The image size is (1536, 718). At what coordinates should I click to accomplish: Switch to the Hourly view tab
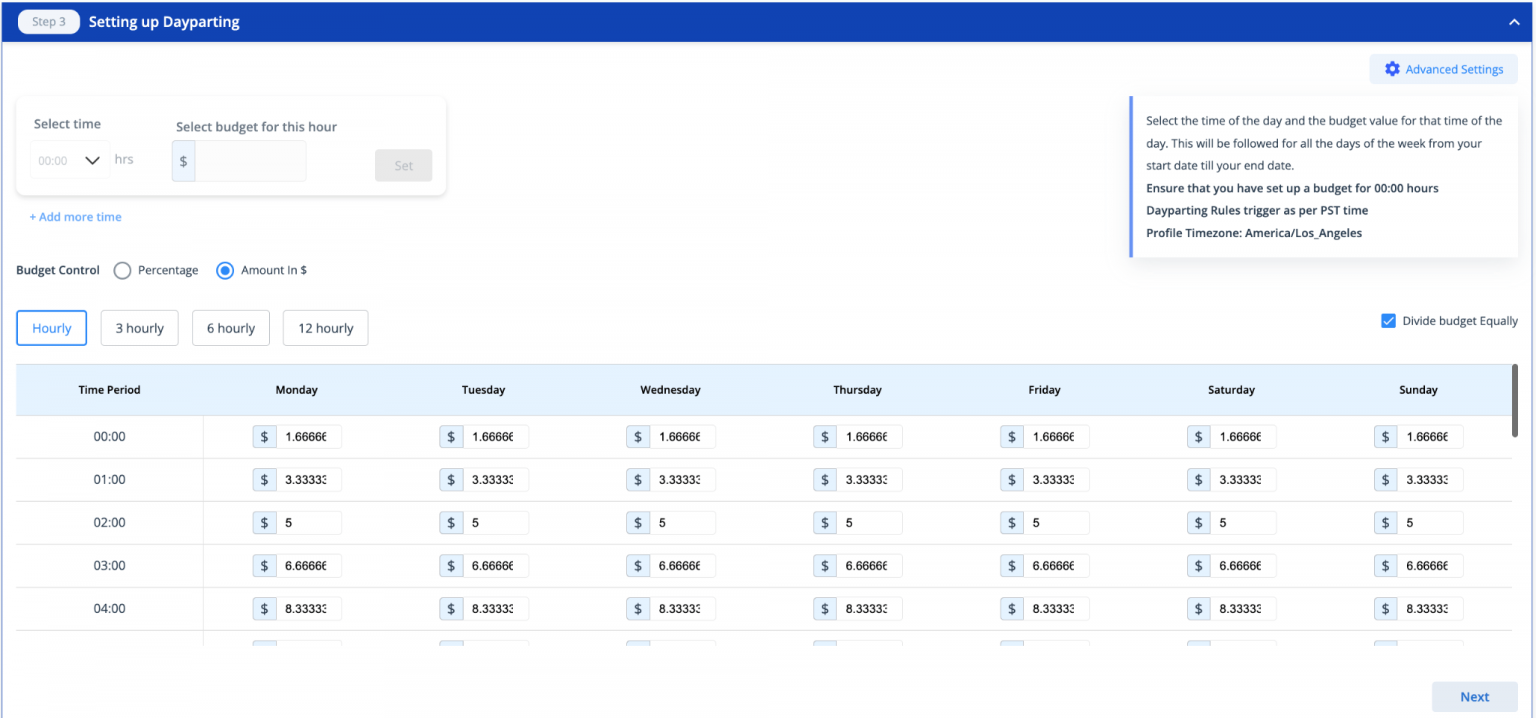click(x=52, y=328)
